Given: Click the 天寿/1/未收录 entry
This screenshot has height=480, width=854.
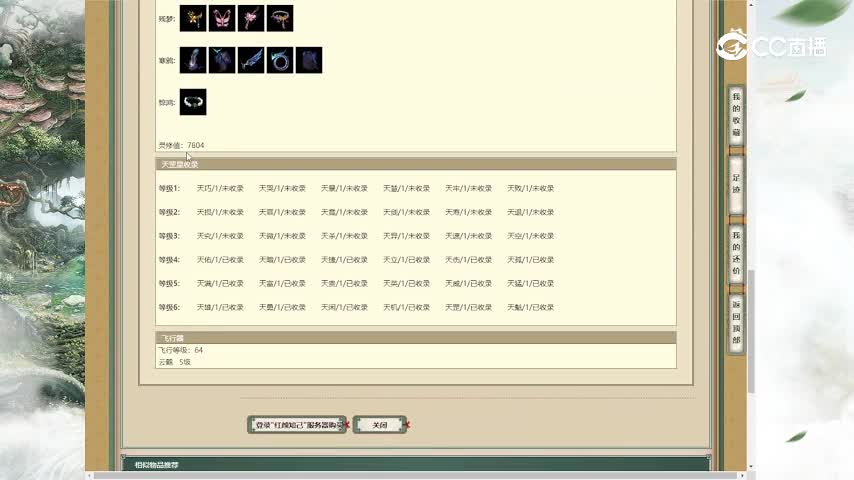Looking at the screenshot, I should [468, 212].
